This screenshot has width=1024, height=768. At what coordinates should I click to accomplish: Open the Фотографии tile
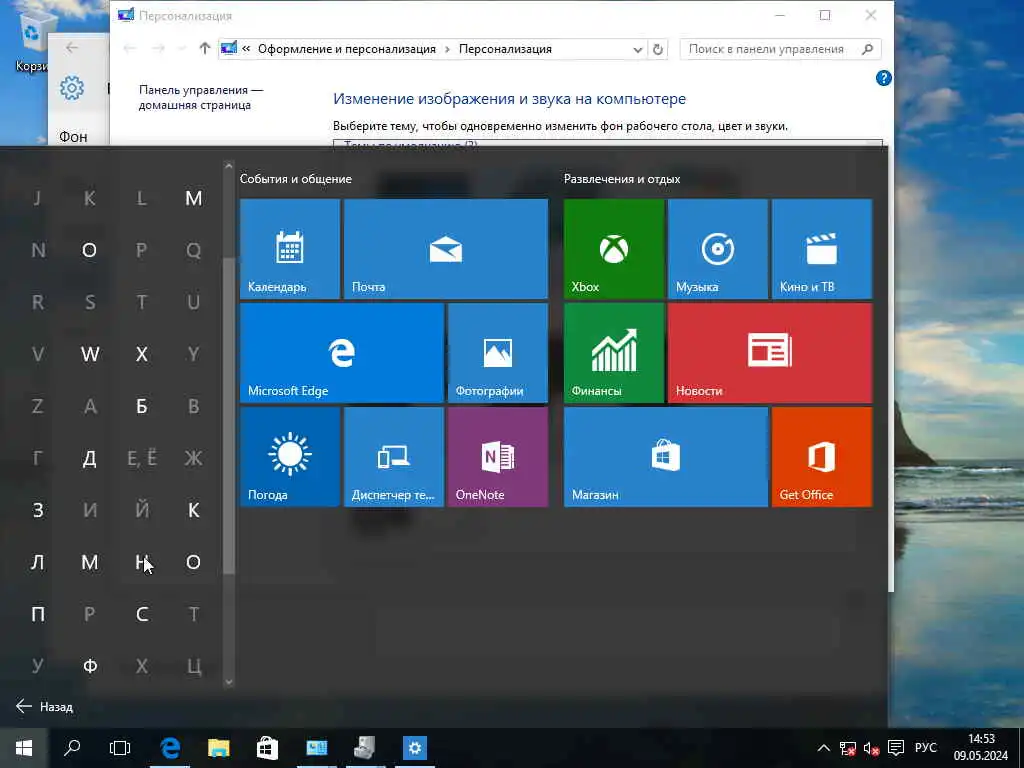click(498, 353)
